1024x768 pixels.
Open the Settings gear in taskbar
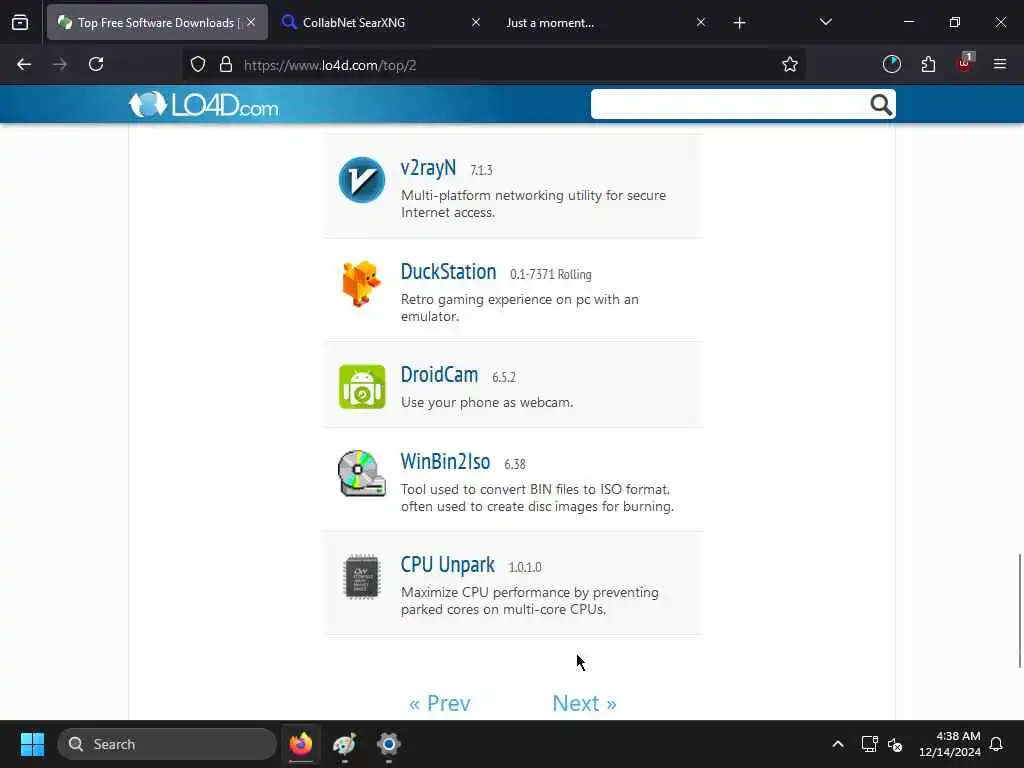click(389, 744)
